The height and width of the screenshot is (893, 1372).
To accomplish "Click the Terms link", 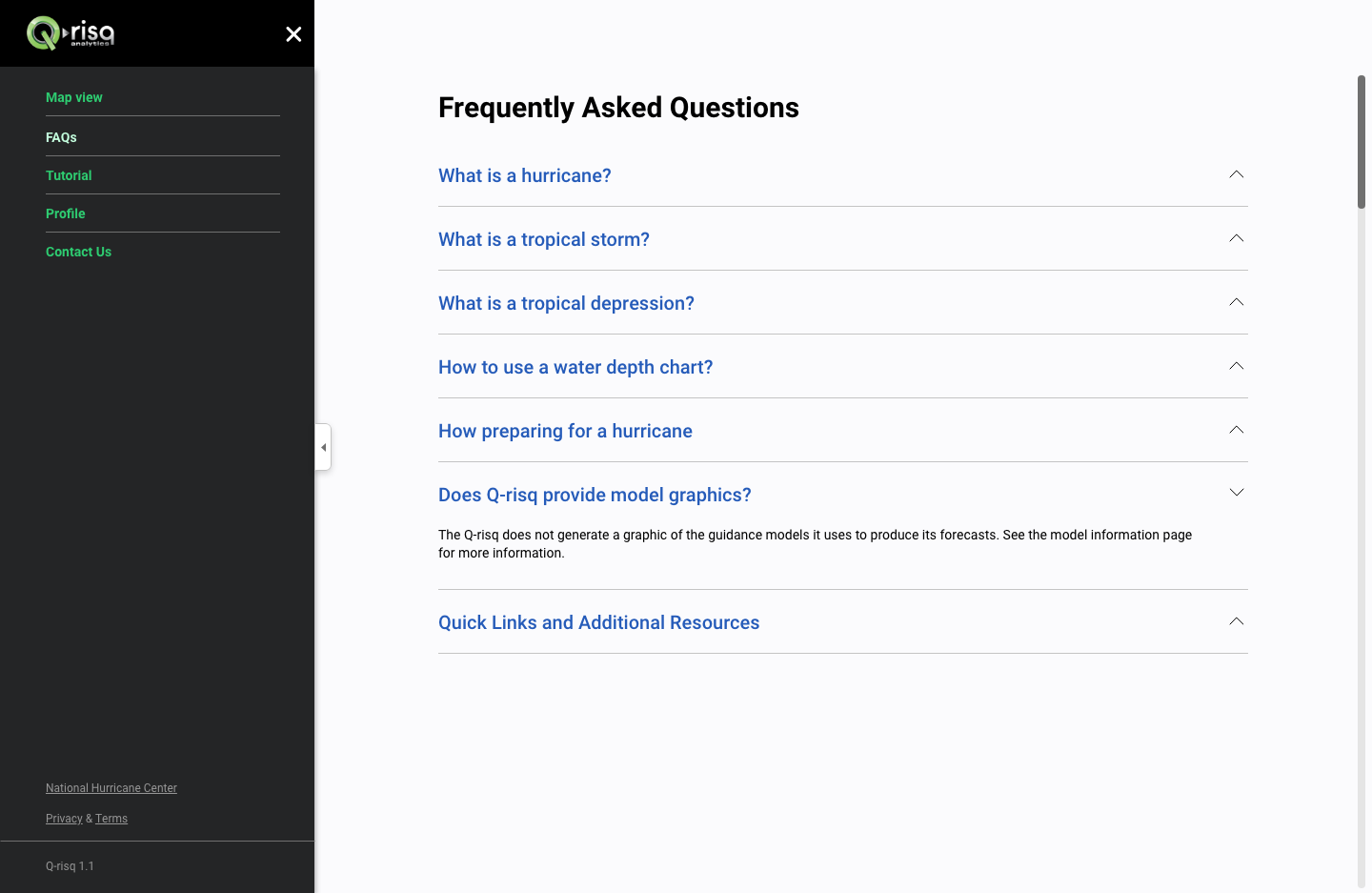I will pyautogui.click(x=111, y=819).
